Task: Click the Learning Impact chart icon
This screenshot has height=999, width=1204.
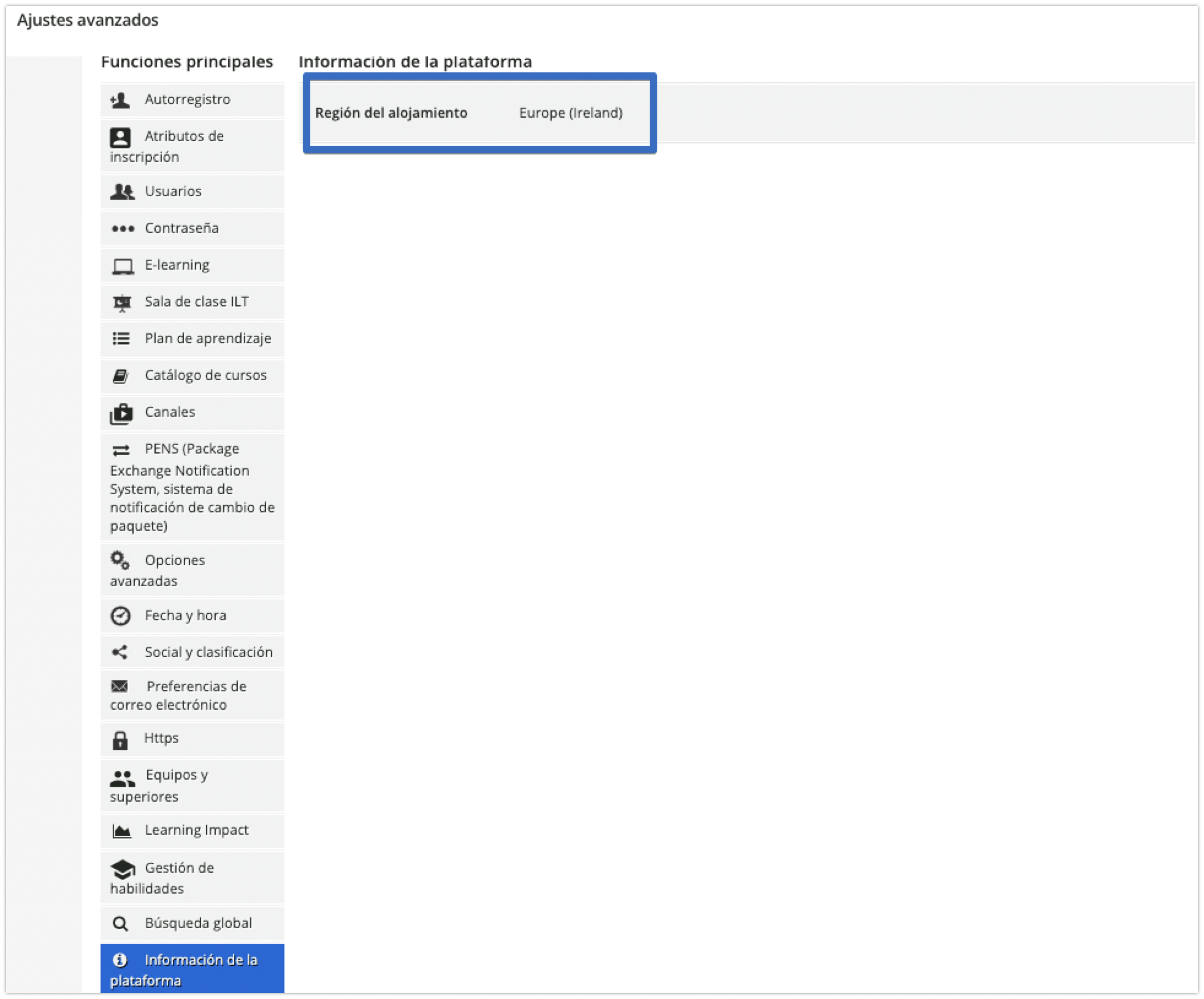Action: (x=121, y=831)
